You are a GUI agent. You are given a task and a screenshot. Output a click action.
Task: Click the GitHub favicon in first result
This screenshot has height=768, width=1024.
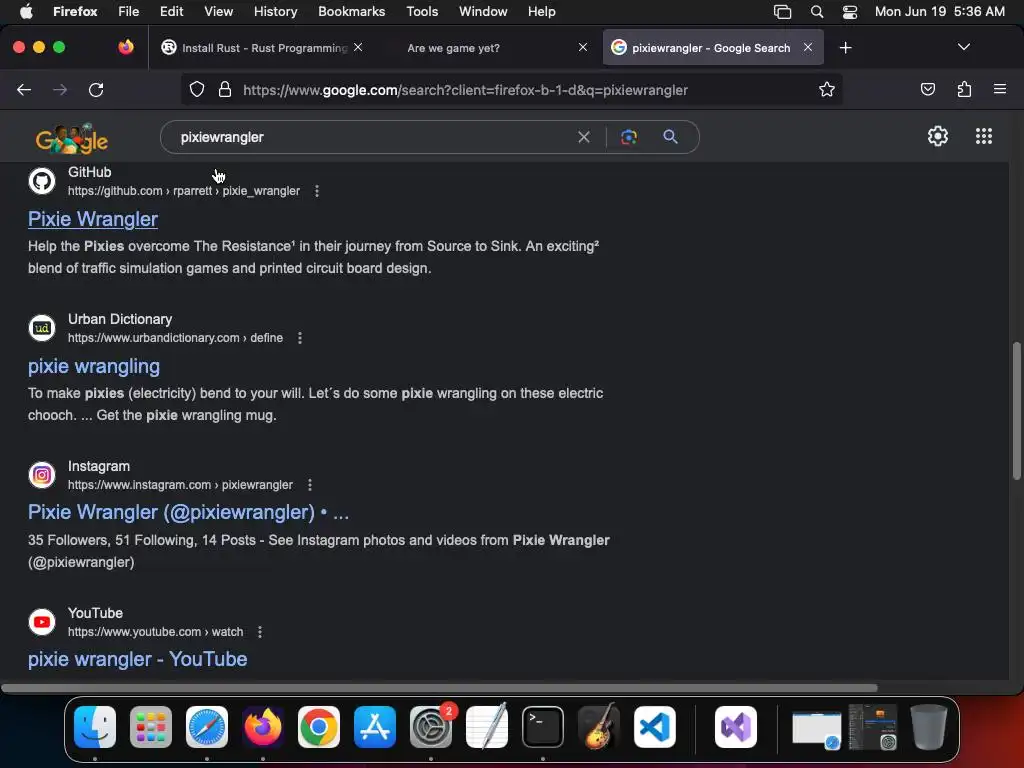[42, 181]
